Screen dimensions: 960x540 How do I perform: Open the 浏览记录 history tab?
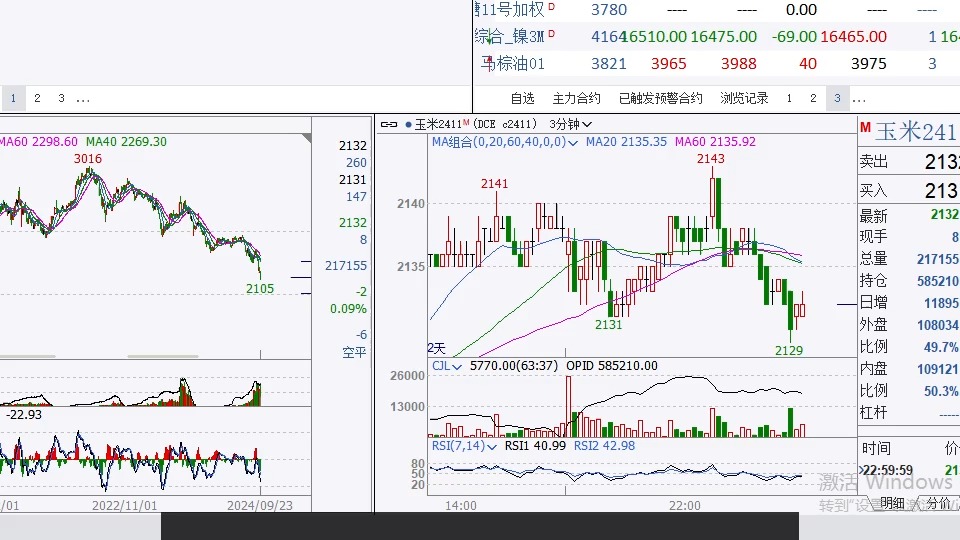(x=745, y=98)
